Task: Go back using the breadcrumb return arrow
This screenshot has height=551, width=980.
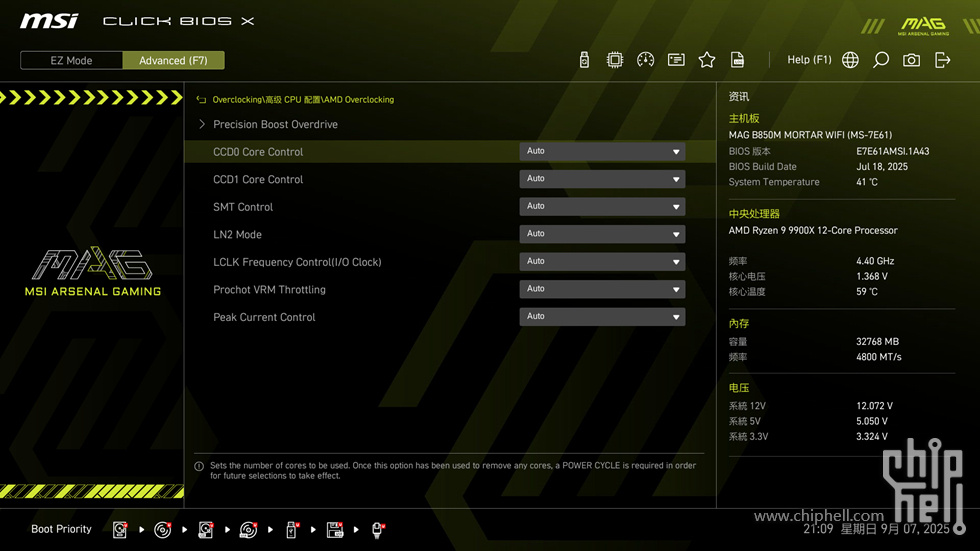Action: tap(201, 99)
